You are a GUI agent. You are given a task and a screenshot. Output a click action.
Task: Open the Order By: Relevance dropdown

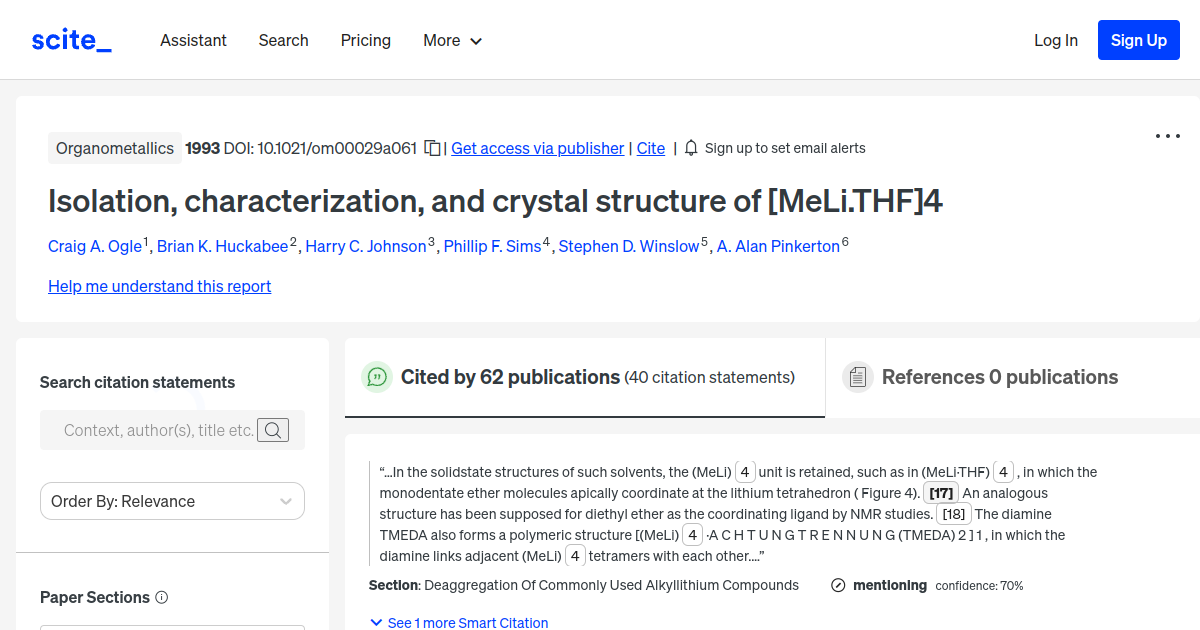172,501
